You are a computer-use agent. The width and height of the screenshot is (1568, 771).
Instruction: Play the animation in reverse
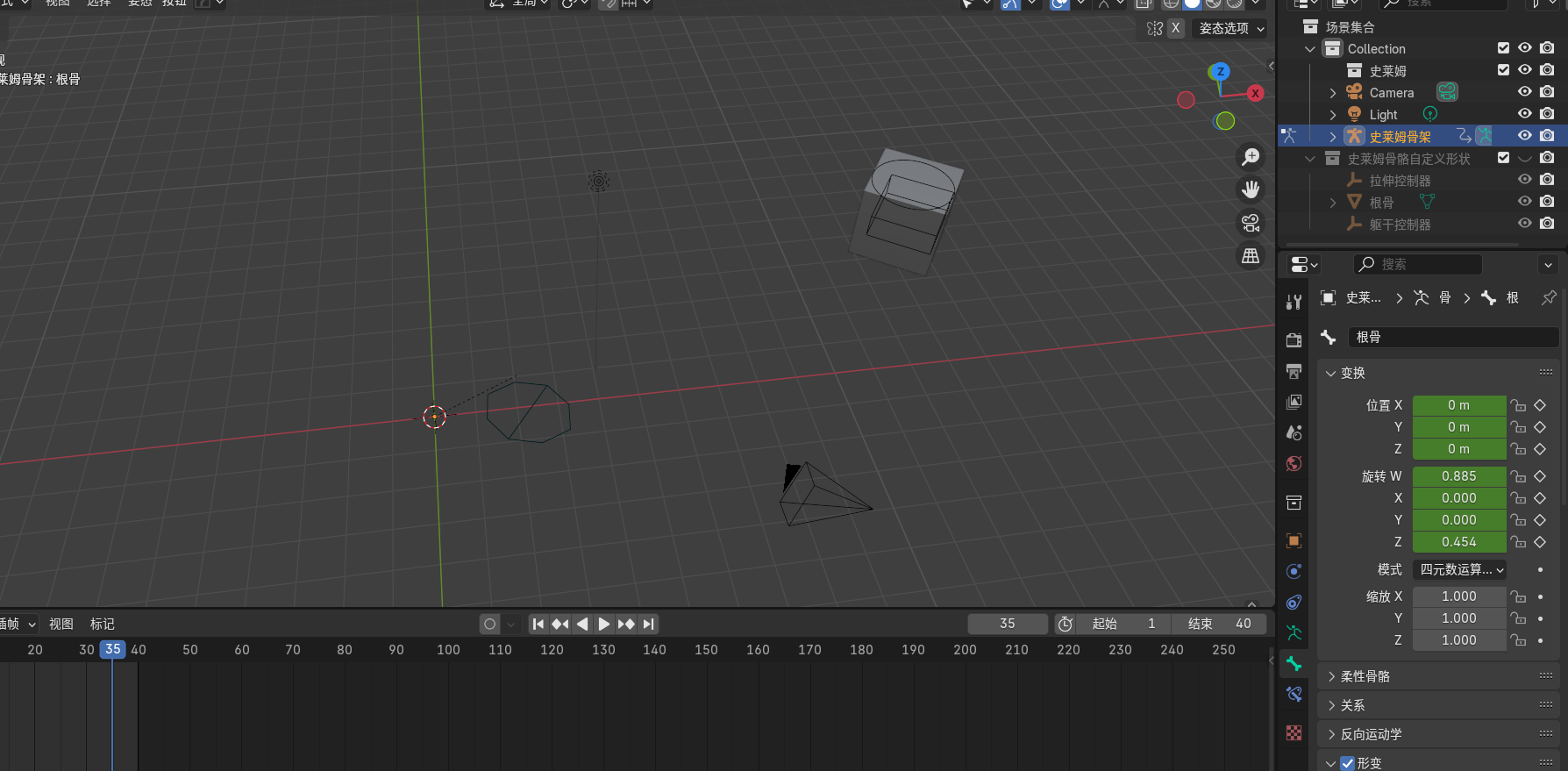point(582,624)
